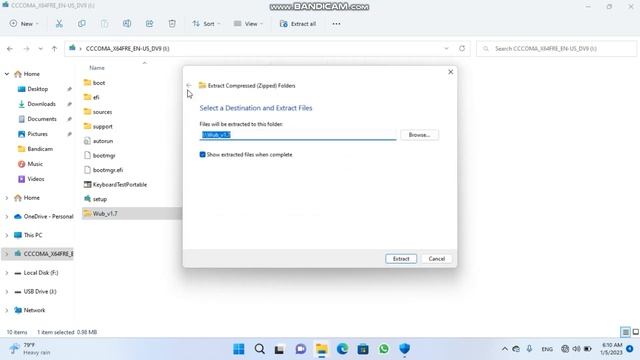Open taskbar Search
The height and width of the screenshot is (360, 640).
tap(260, 349)
